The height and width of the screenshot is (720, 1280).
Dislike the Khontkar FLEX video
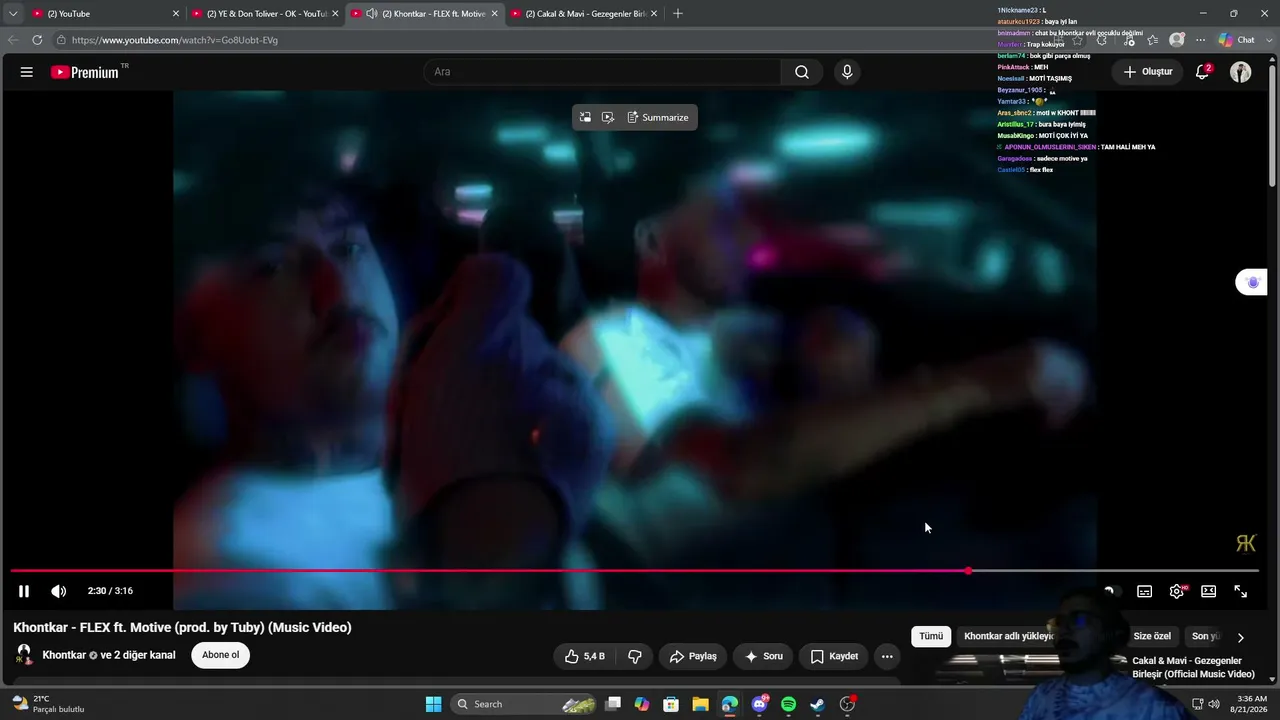click(x=635, y=656)
